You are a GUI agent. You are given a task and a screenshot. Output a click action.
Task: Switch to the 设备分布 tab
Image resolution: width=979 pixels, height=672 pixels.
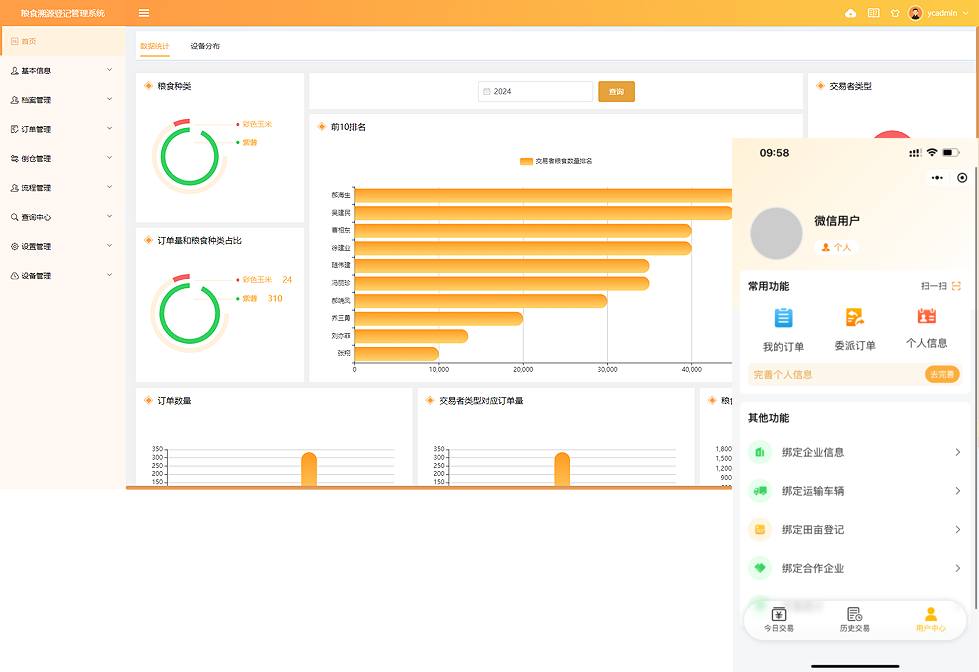click(205, 46)
